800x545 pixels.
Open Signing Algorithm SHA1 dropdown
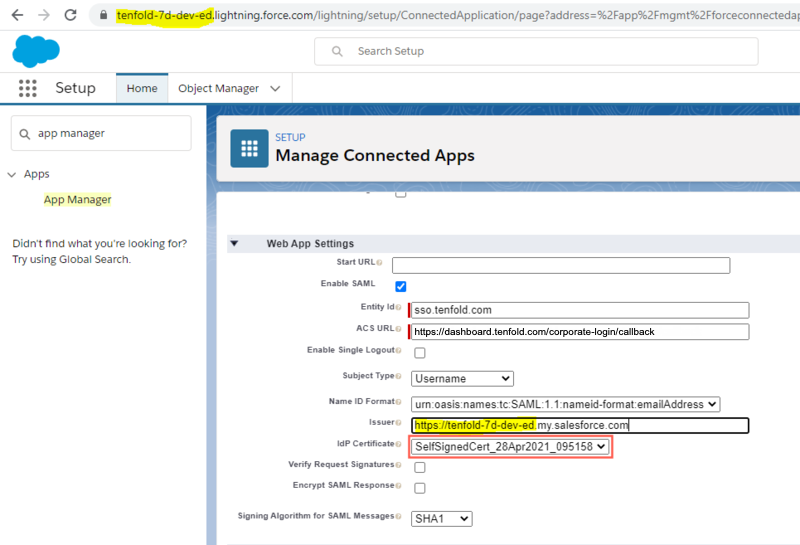[x=442, y=519]
